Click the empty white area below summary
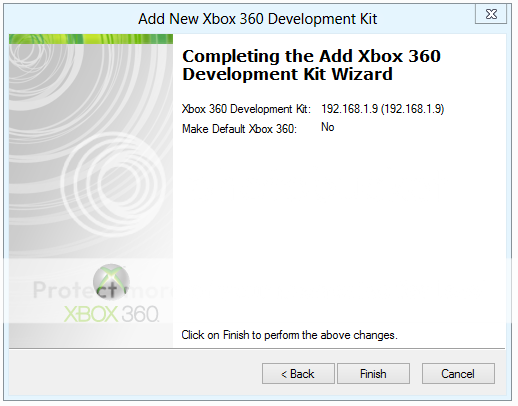 click(x=338, y=230)
